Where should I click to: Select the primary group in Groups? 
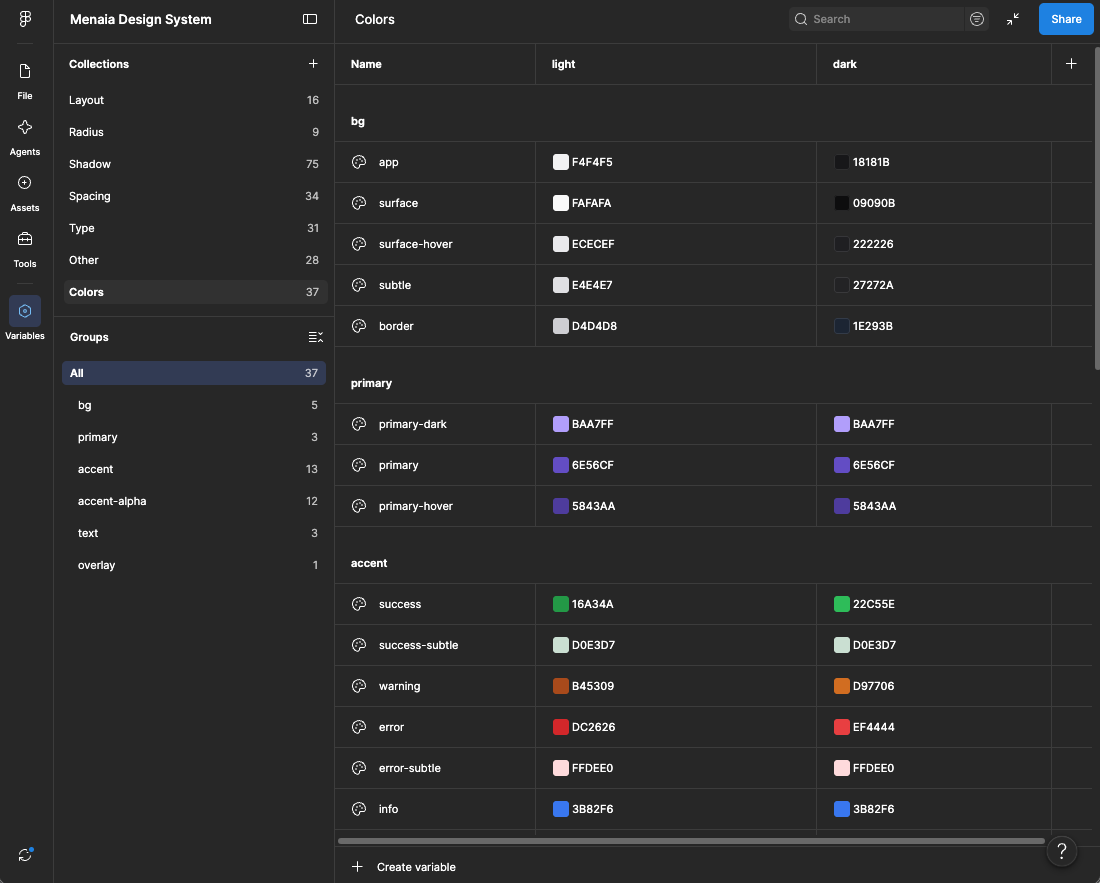[194, 437]
